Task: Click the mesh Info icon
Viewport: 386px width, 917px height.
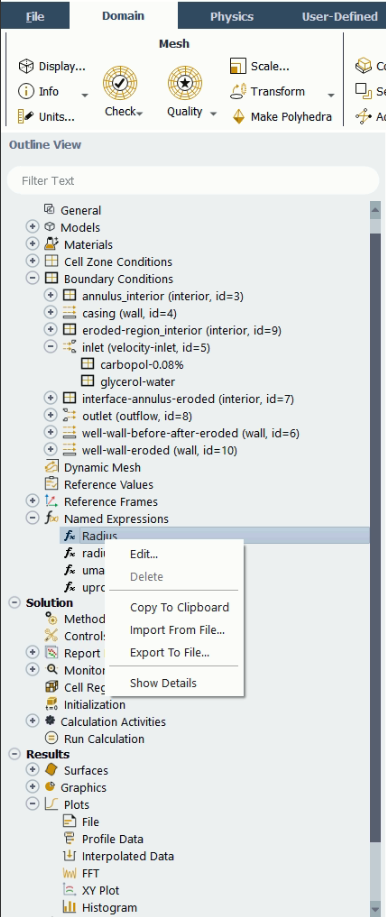Action: (x=26, y=91)
